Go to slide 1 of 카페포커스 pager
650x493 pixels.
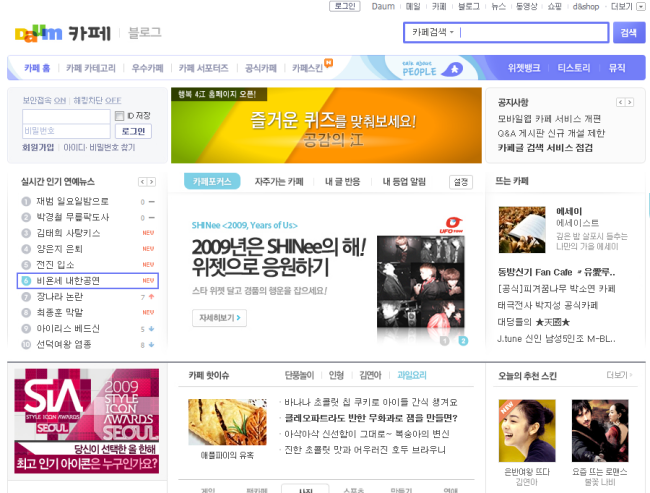coord(445,341)
